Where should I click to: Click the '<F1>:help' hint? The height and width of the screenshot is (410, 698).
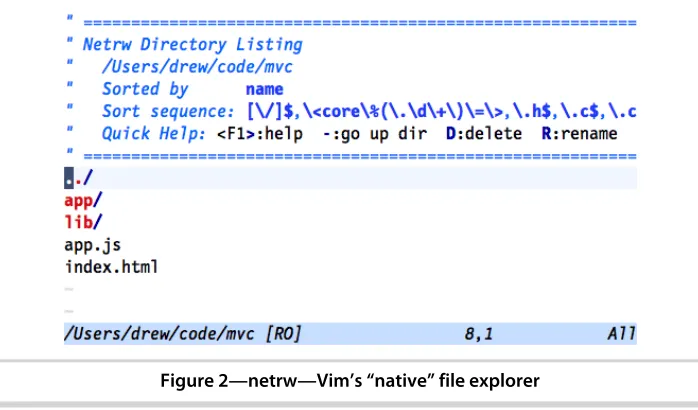coord(260,134)
